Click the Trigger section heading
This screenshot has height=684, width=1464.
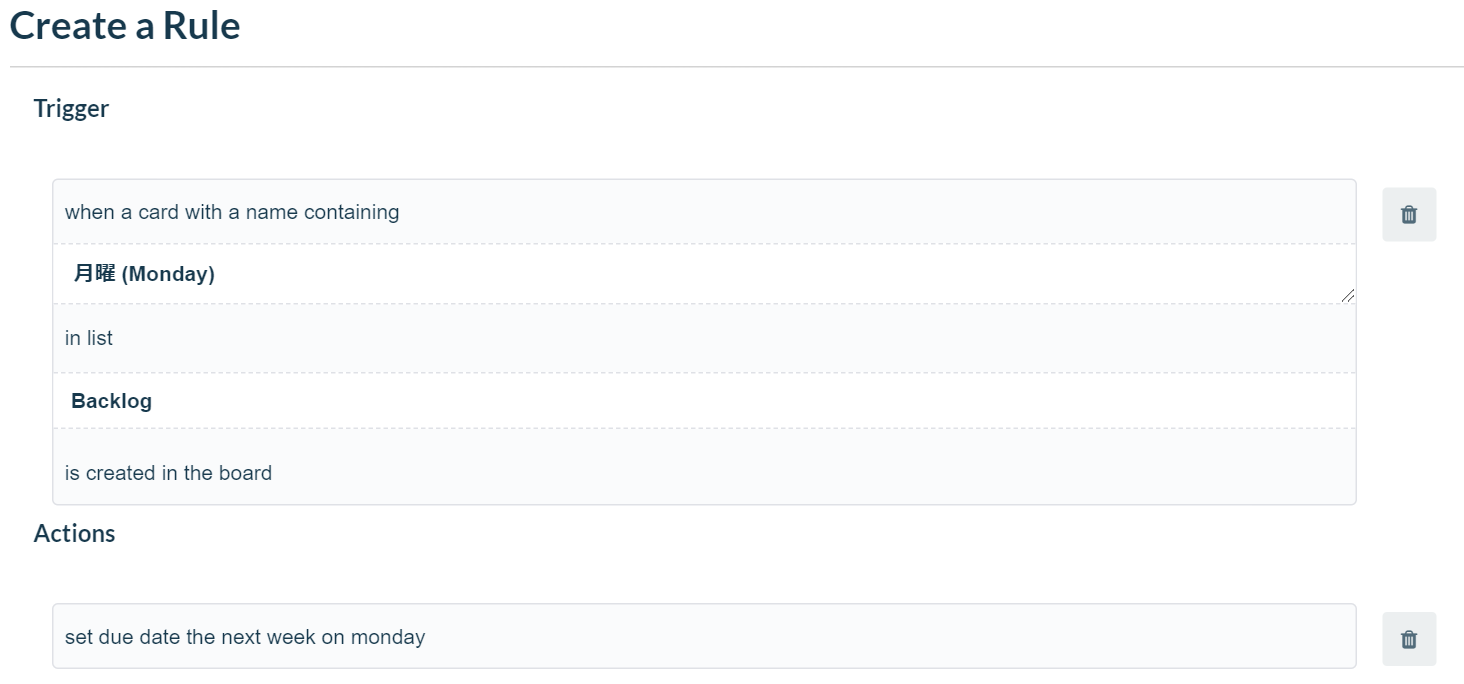[x=71, y=108]
